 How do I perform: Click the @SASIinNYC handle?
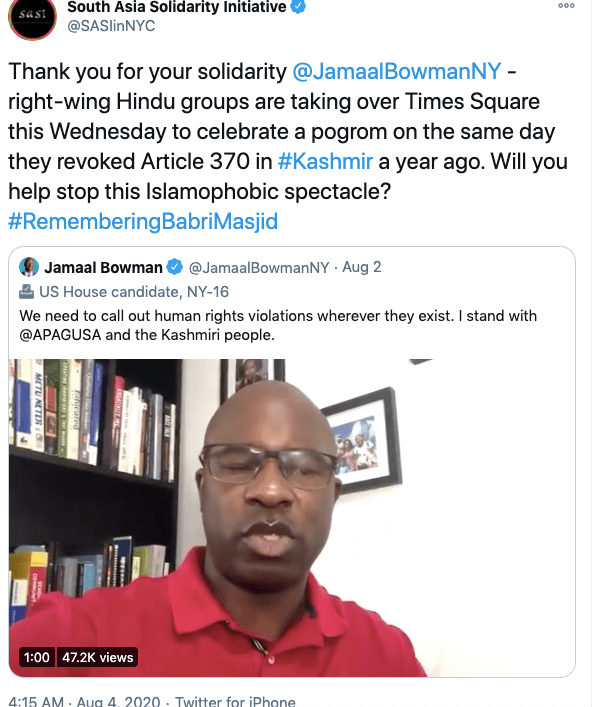pyautogui.click(x=111, y=26)
